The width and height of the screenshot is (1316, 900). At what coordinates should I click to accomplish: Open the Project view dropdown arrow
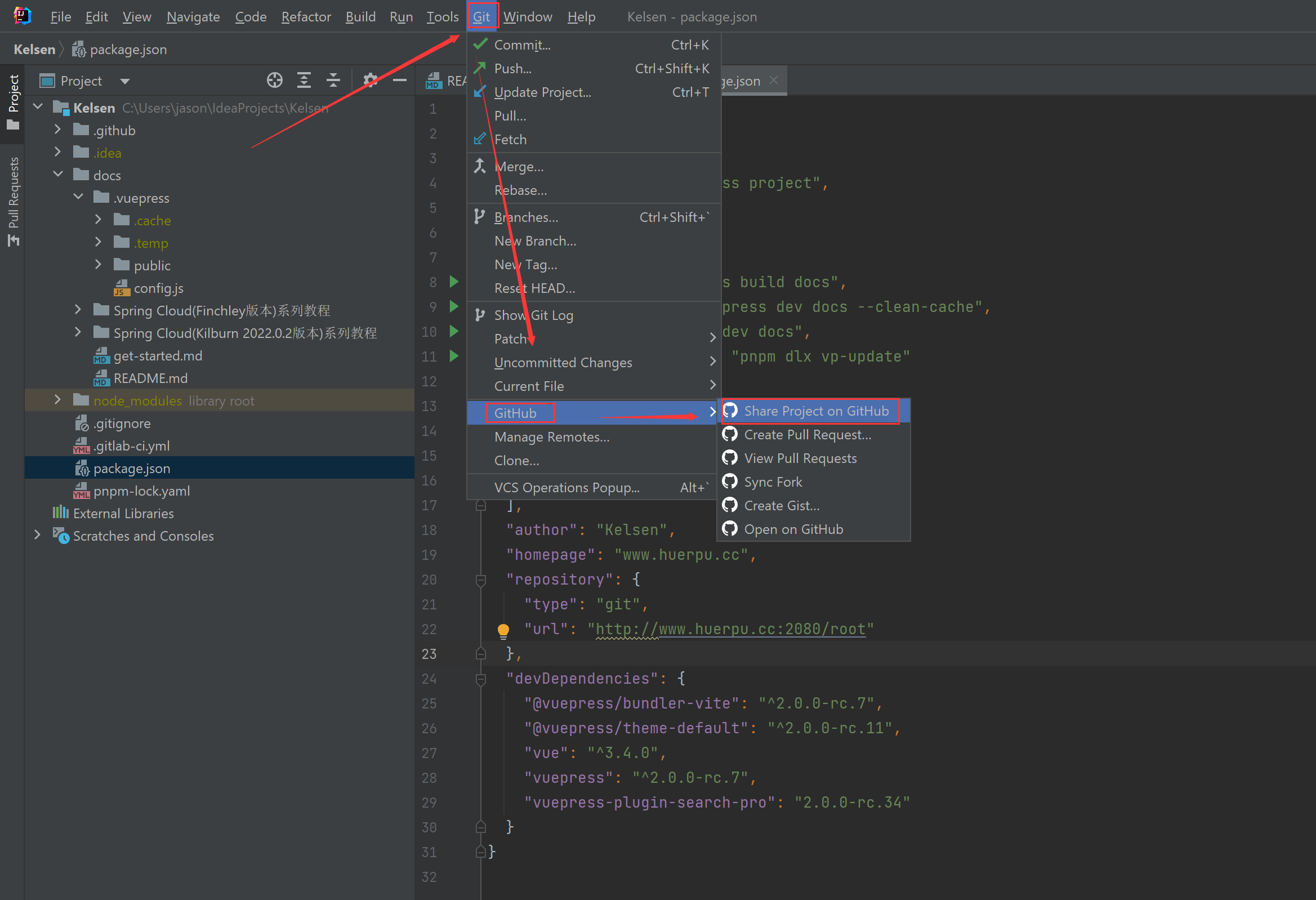pyautogui.click(x=124, y=81)
